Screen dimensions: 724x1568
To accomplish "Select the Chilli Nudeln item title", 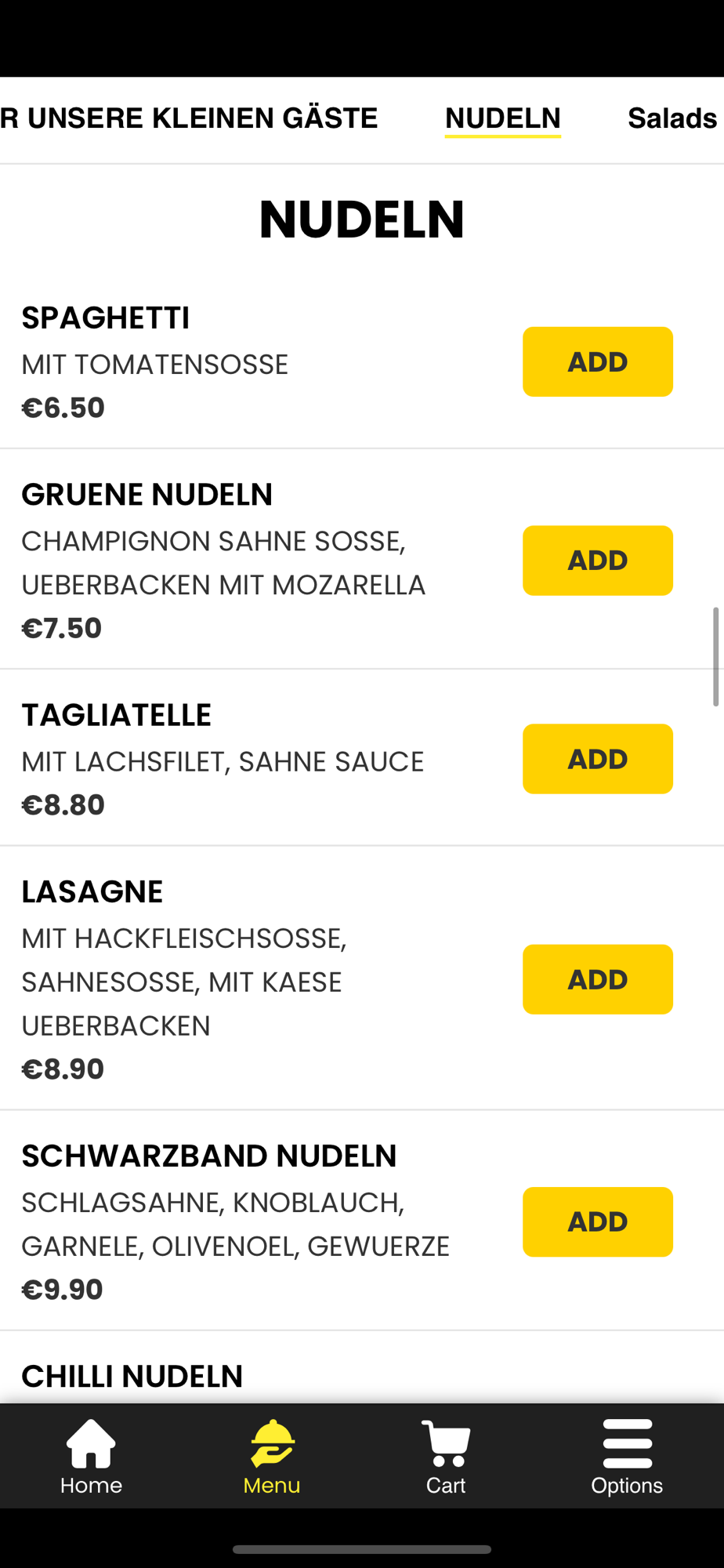I will (132, 1377).
